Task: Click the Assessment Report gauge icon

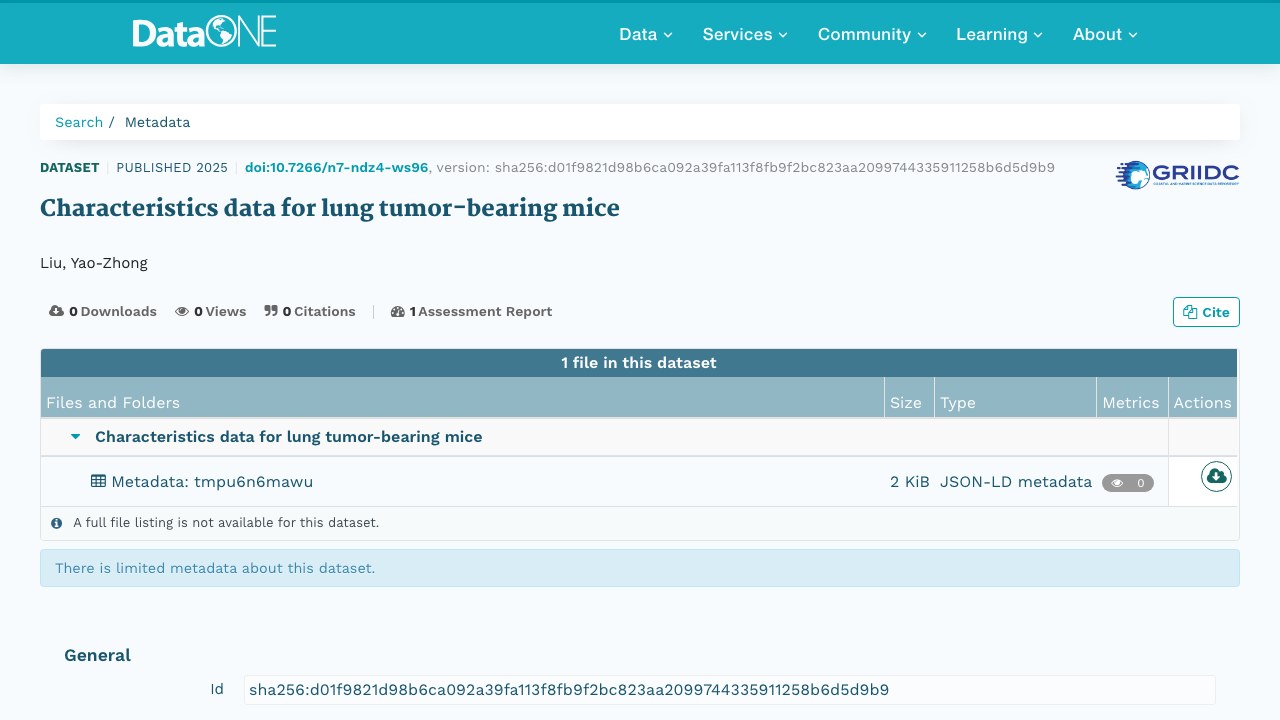Action: (x=398, y=312)
